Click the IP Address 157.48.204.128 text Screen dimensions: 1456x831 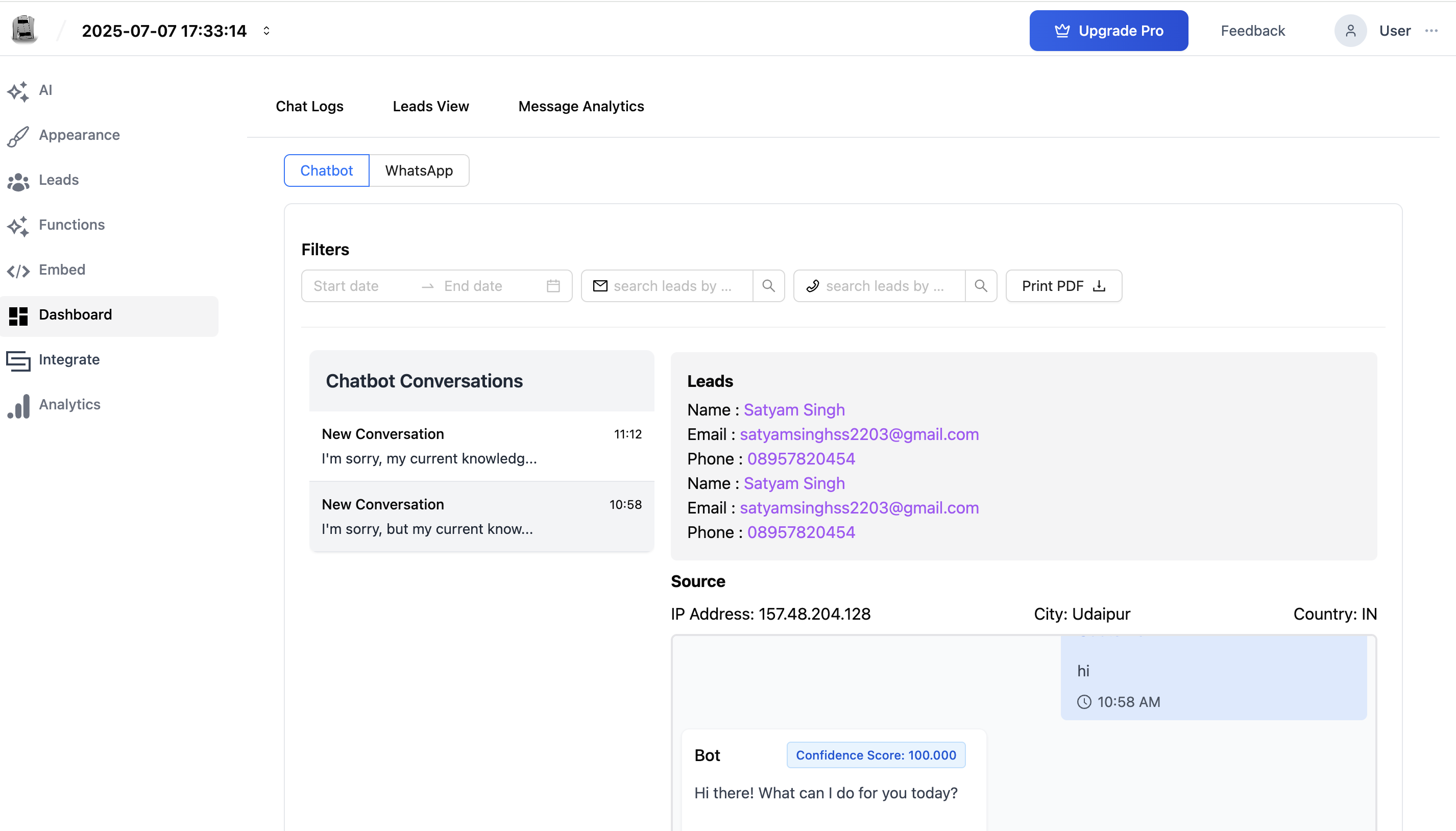770,615
